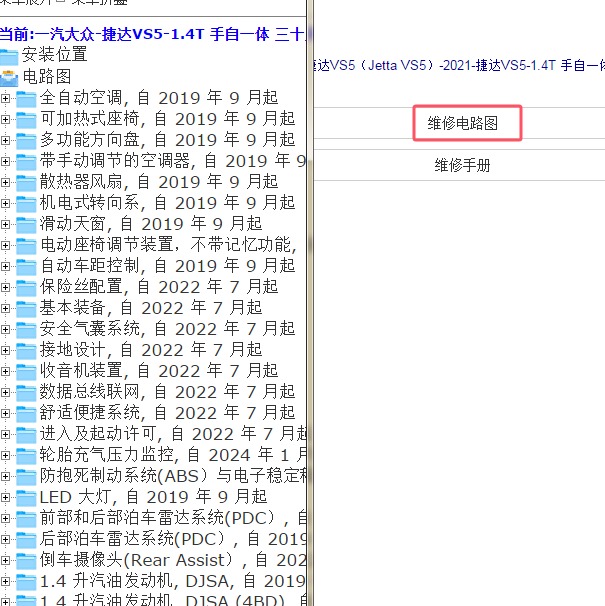Select 电动座椅调节装置 tree entry
Viewport: 605px width, 606px height.
tap(168, 245)
